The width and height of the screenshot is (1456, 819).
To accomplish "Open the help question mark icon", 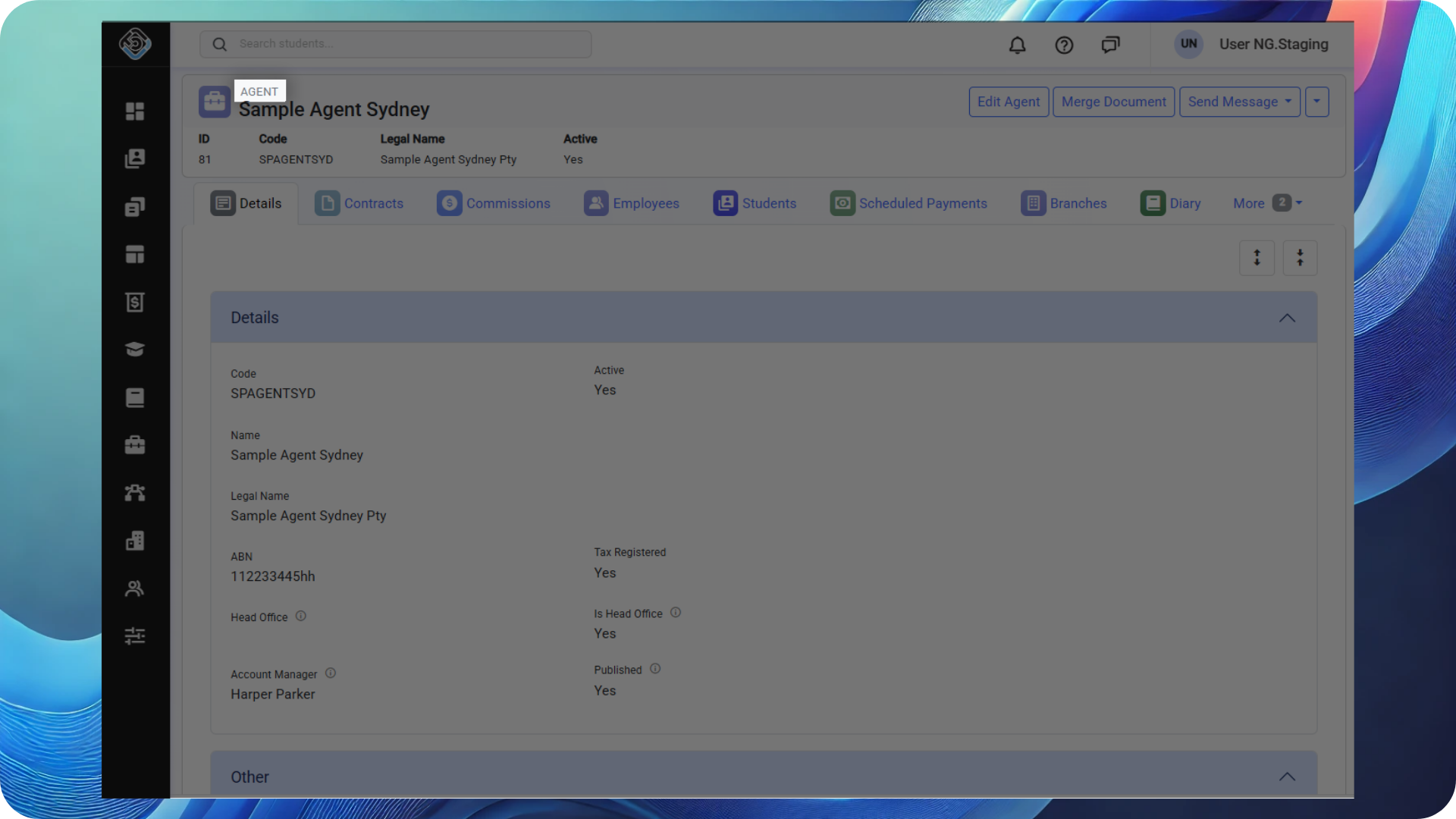I will pyautogui.click(x=1064, y=45).
